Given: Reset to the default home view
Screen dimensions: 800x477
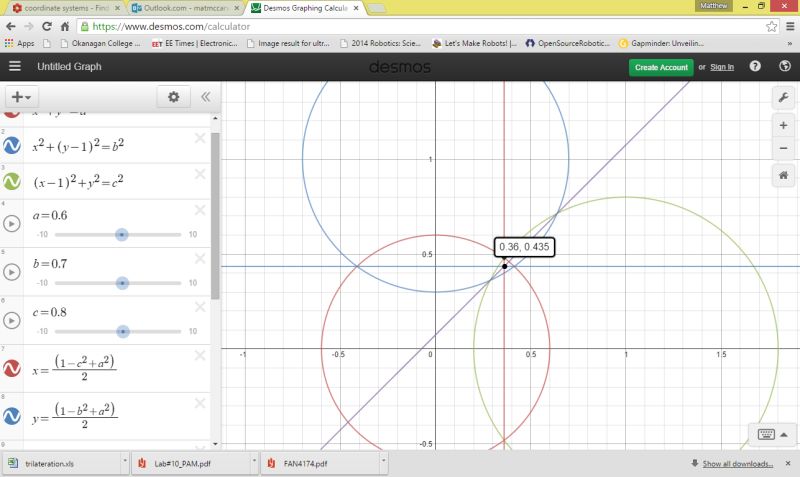Looking at the screenshot, I should point(783,175).
